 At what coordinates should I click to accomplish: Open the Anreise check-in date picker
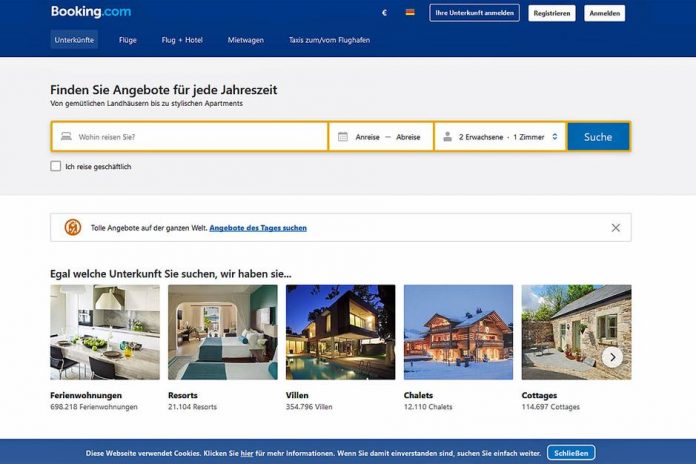pyautogui.click(x=368, y=137)
